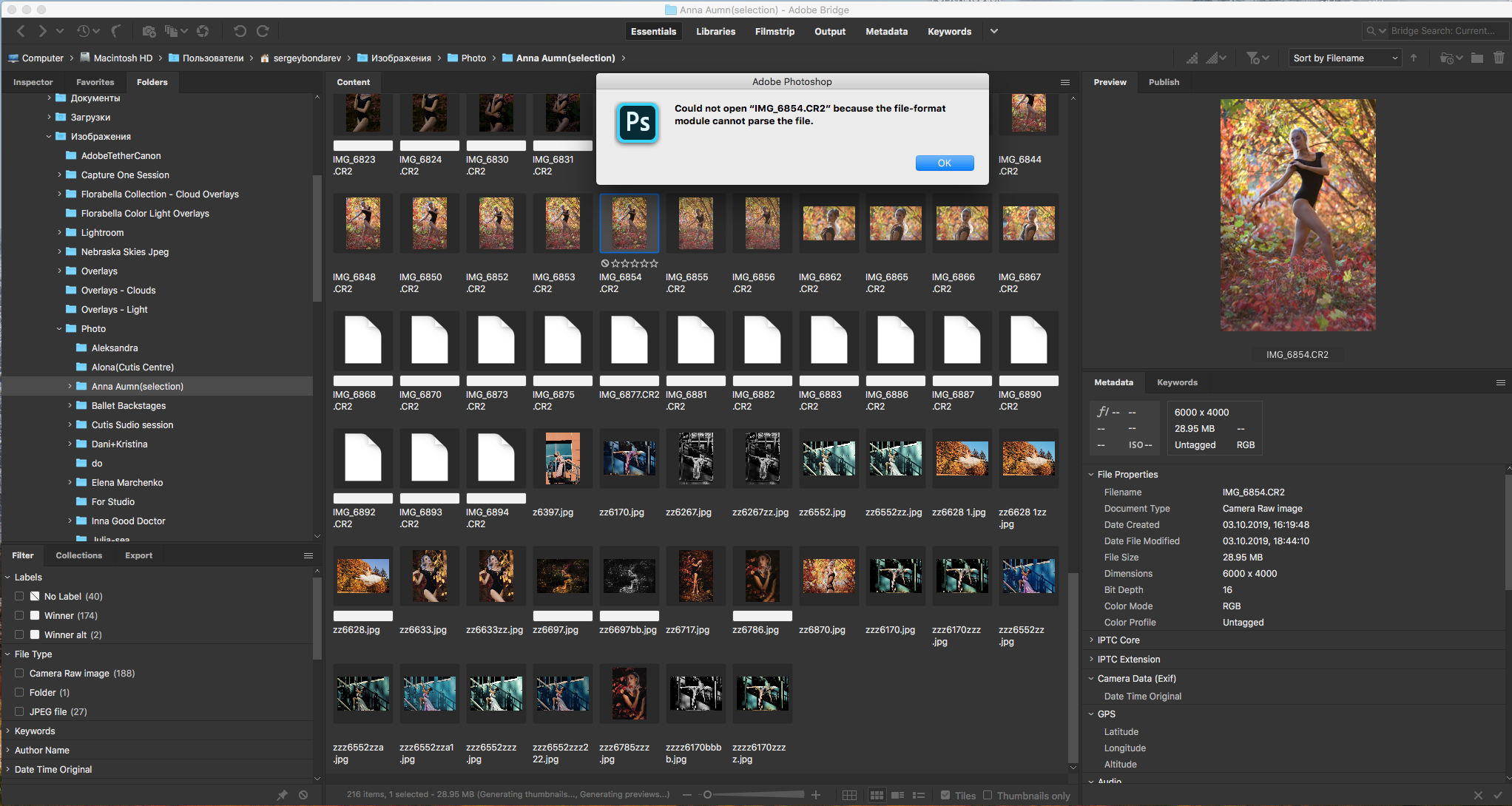The width and height of the screenshot is (1512, 806).
Task: Select the IMG_6853.CR2 thumbnail
Action: [562, 223]
